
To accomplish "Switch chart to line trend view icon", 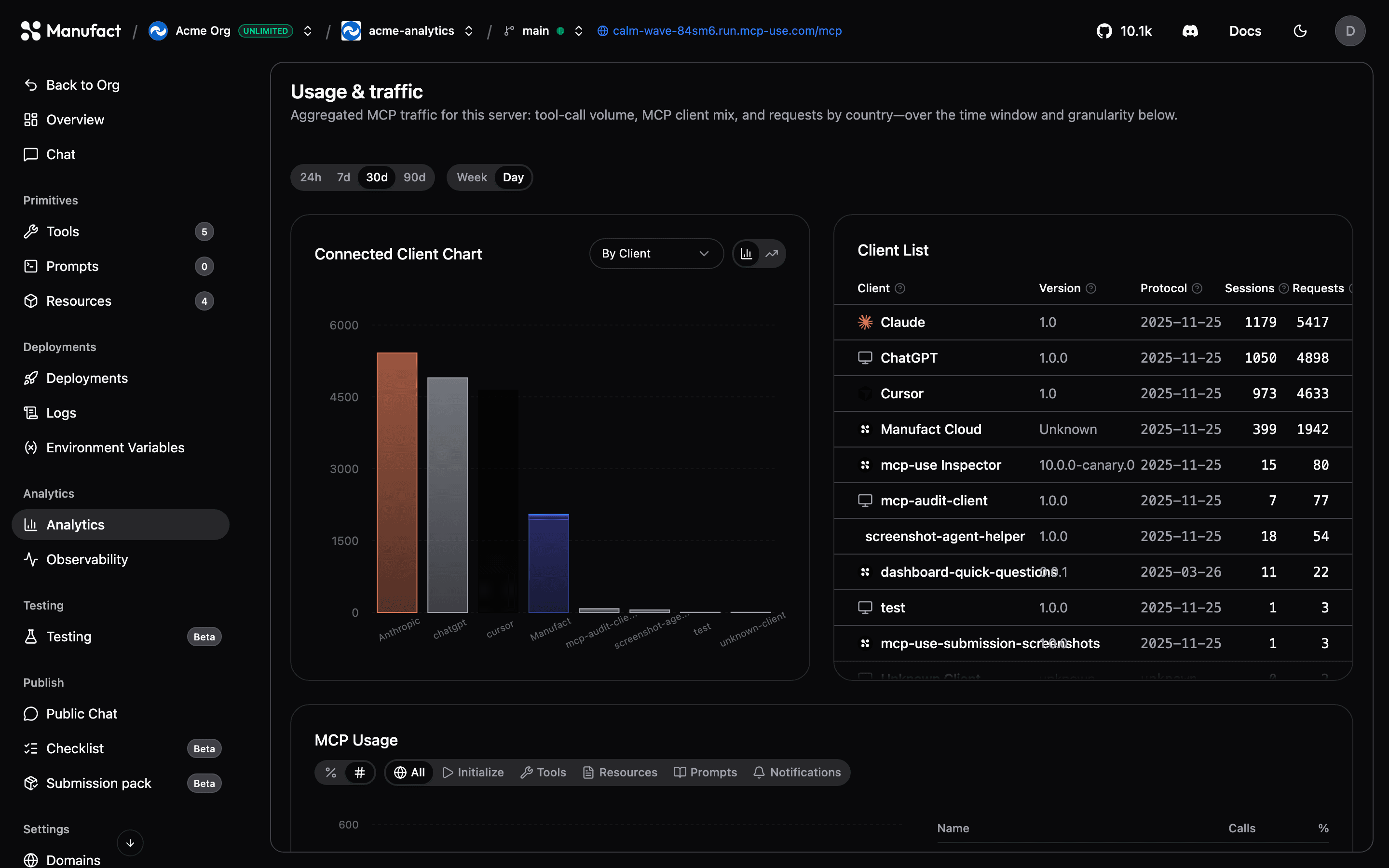I will [x=771, y=254].
